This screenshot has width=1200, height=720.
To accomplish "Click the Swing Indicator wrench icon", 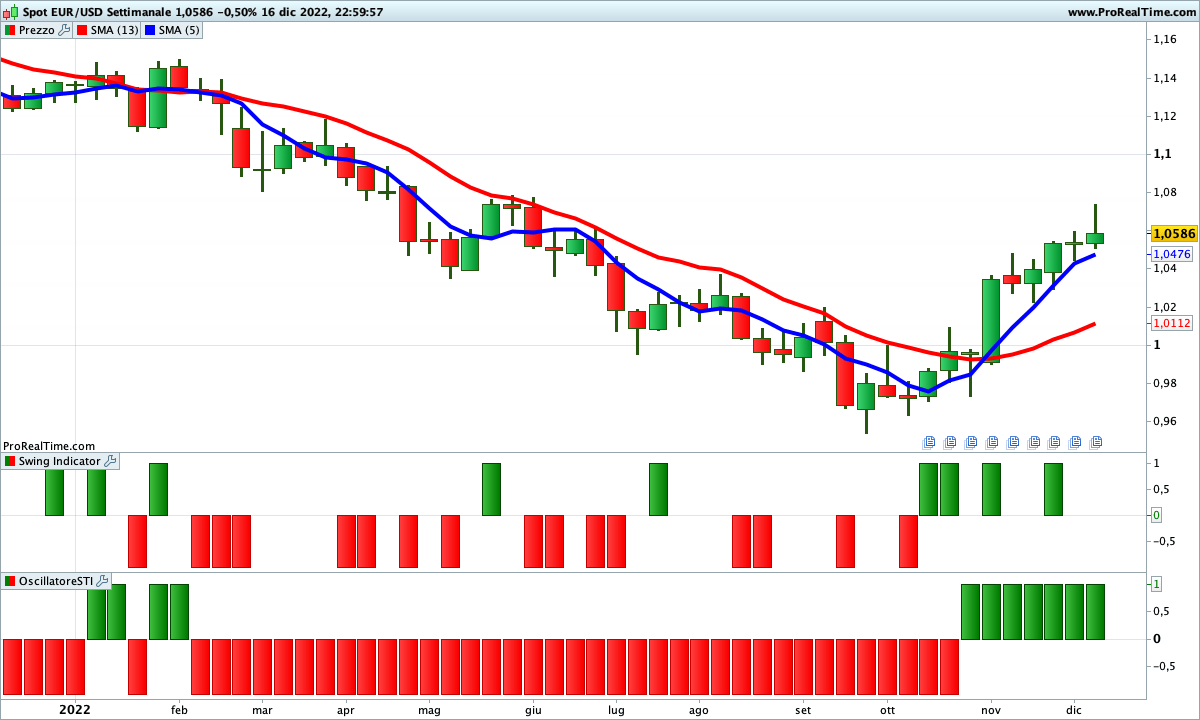I will point(110,461).
